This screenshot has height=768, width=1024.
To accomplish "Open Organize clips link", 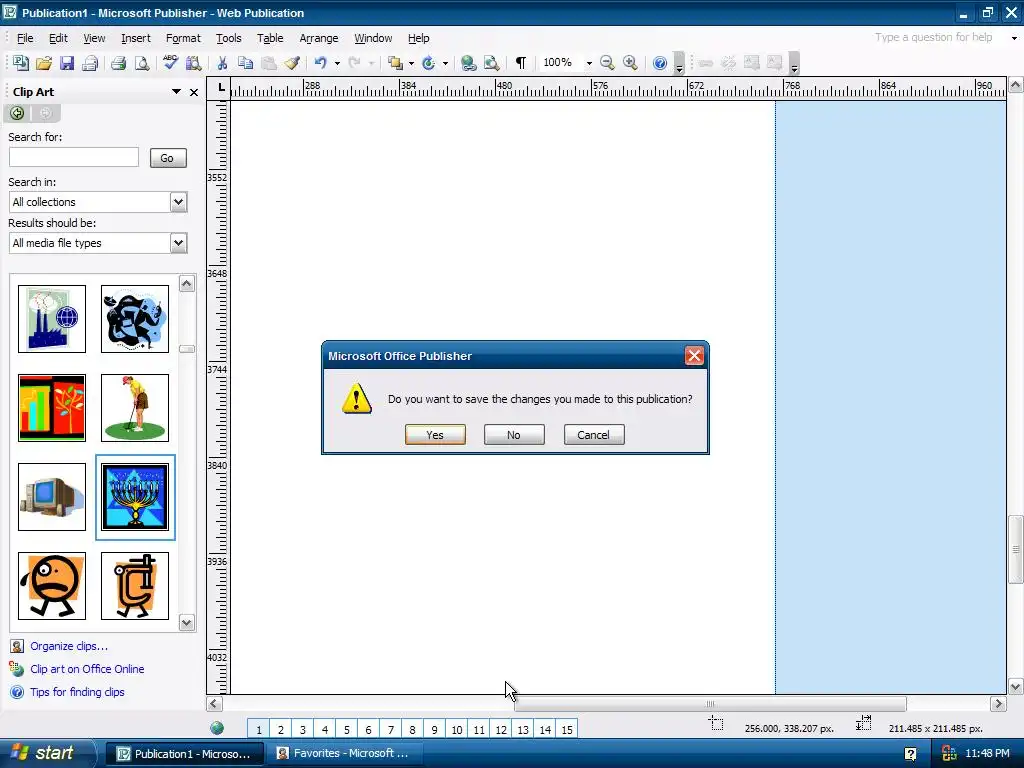I will [69, 646].
